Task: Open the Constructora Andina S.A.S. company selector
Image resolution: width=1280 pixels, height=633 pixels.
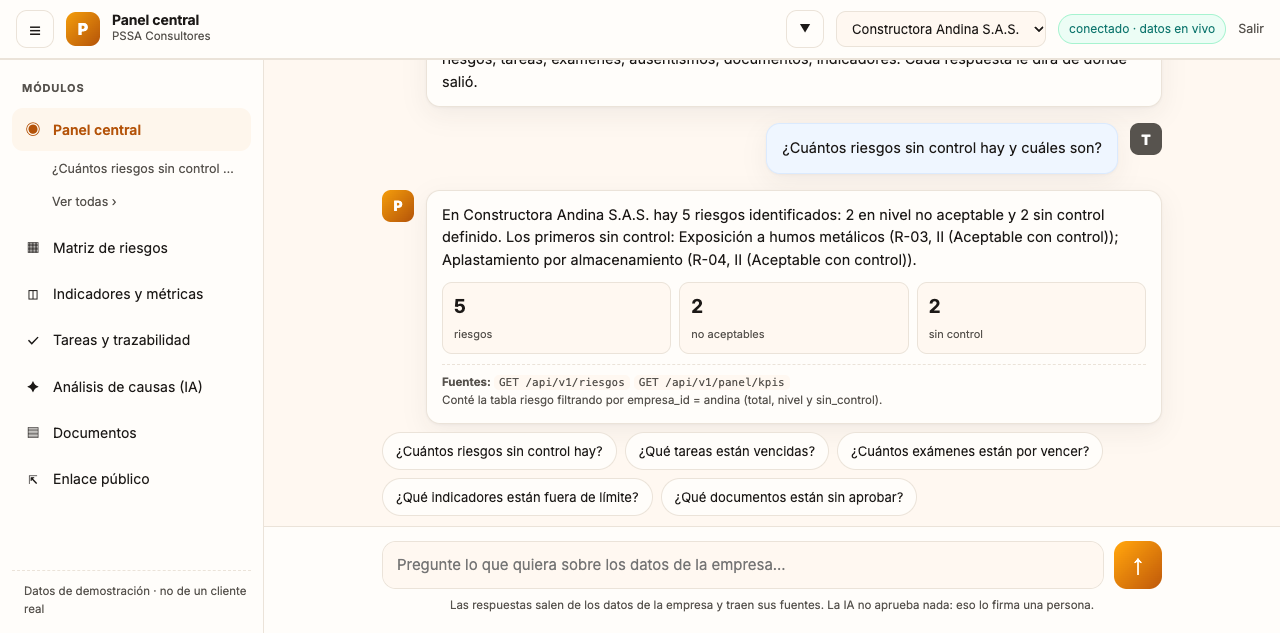Action: point(941,29)
